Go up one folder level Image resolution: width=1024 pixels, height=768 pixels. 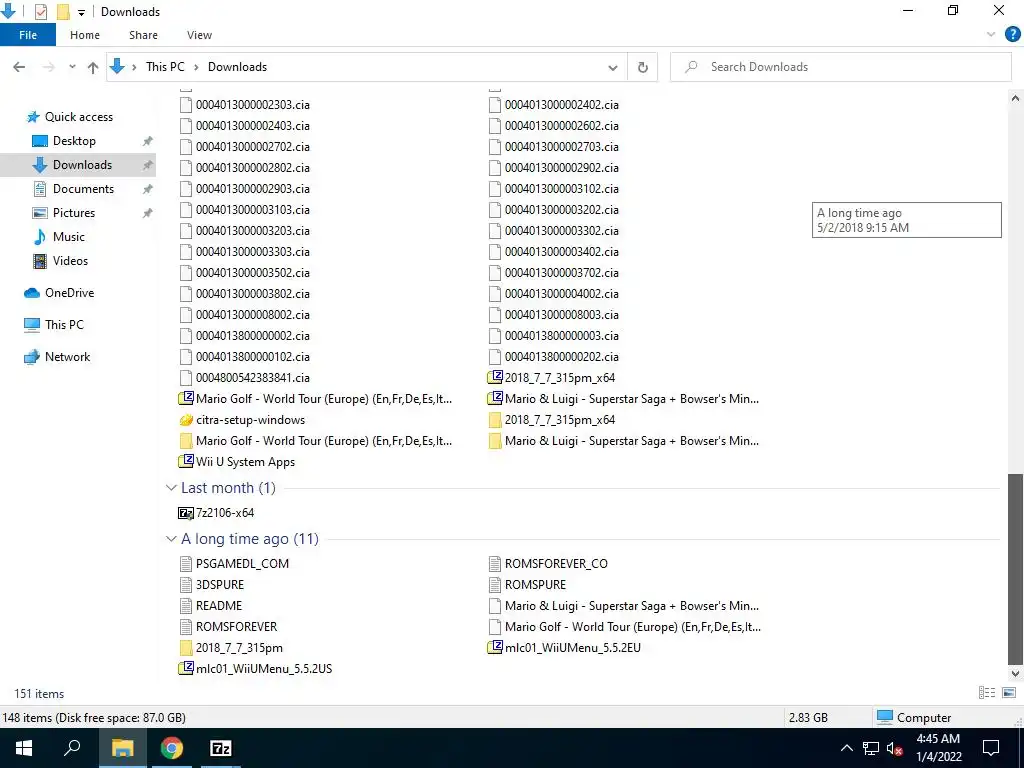point(93,67)
